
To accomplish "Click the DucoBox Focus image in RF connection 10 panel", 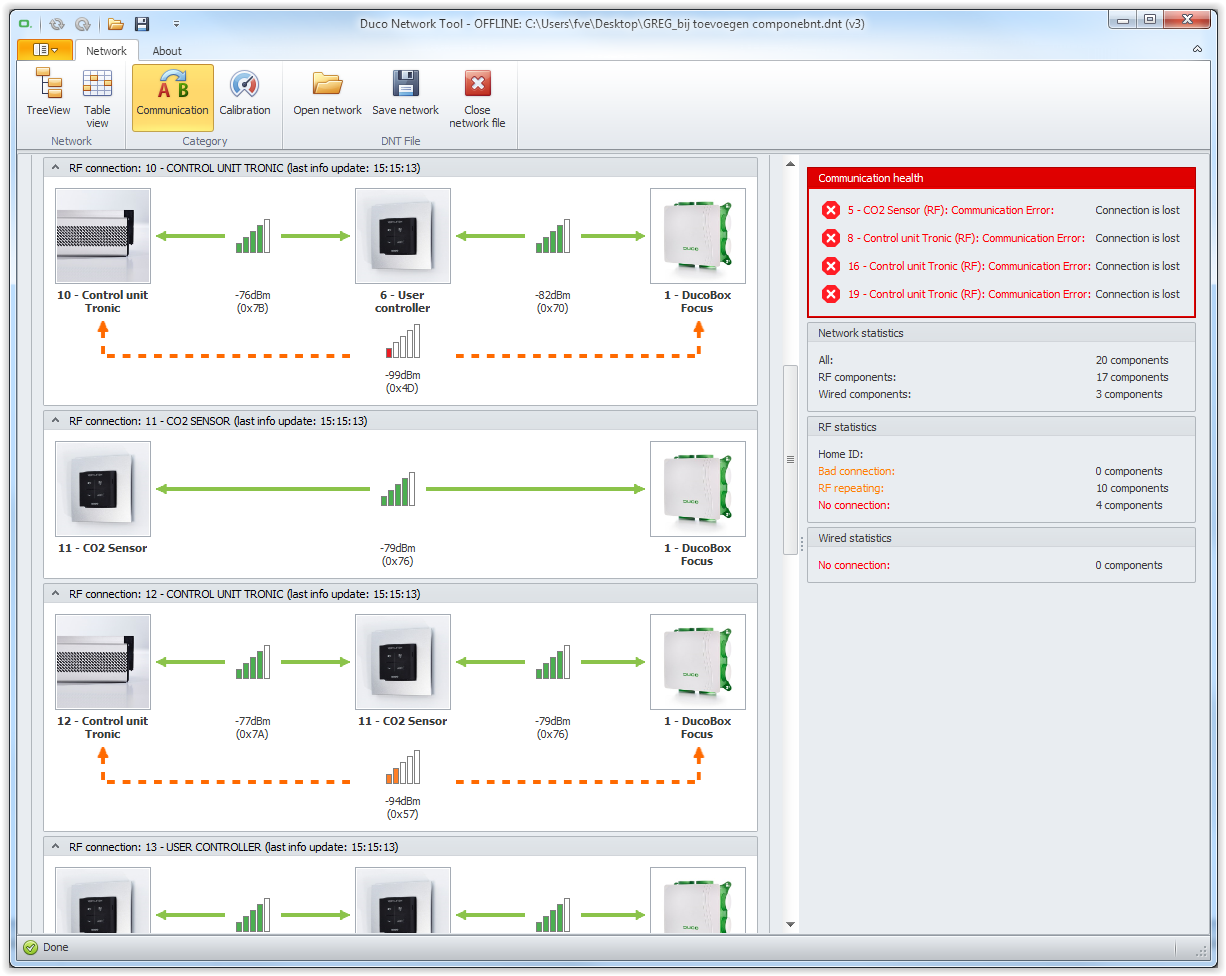I will (698, 236).
